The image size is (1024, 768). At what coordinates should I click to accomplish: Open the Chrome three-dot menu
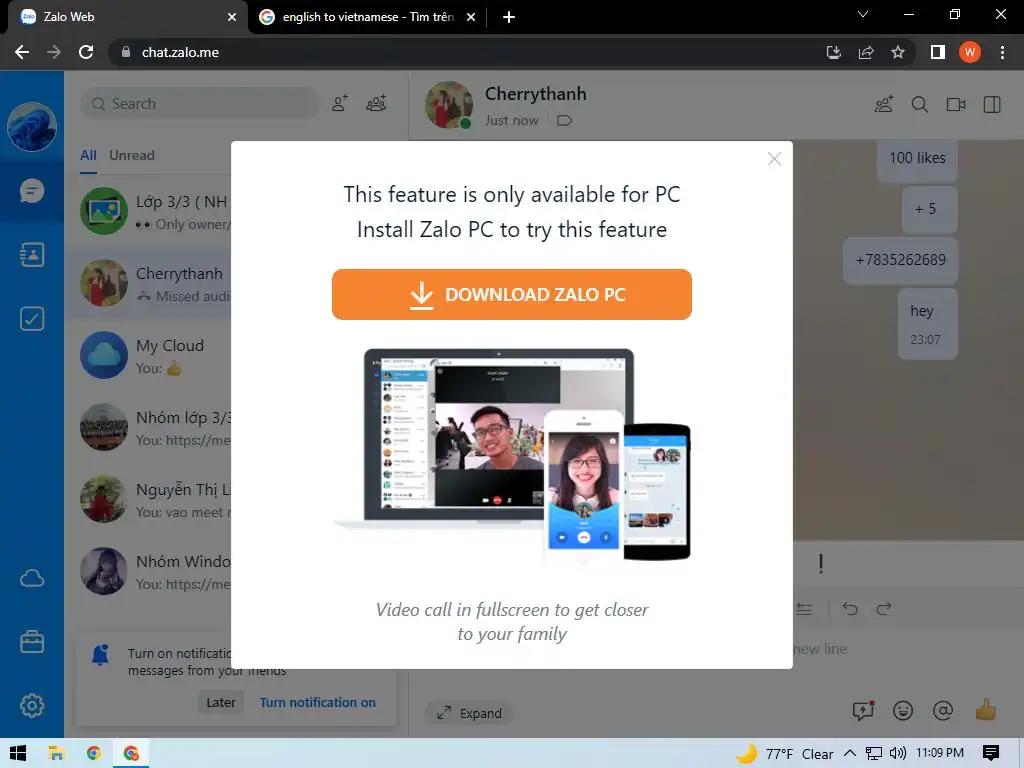point(1002,52)
